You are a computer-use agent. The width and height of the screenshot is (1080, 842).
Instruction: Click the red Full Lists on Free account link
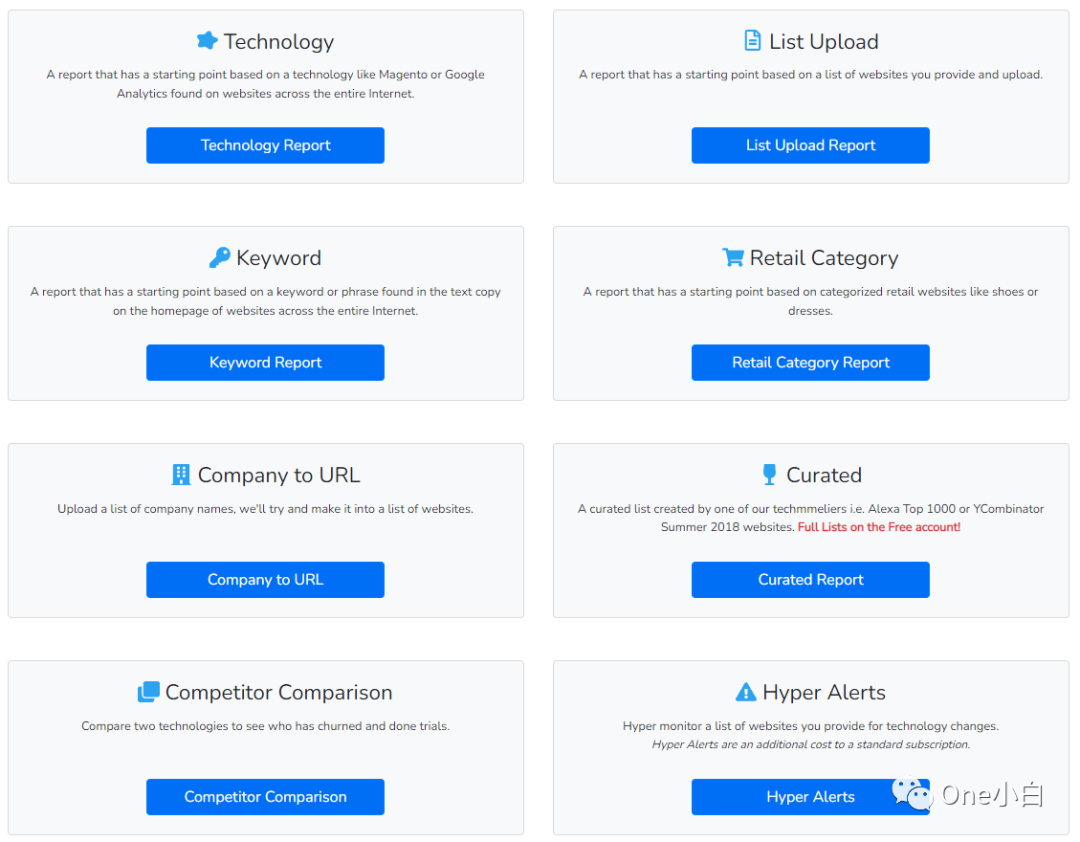point(878,526)
